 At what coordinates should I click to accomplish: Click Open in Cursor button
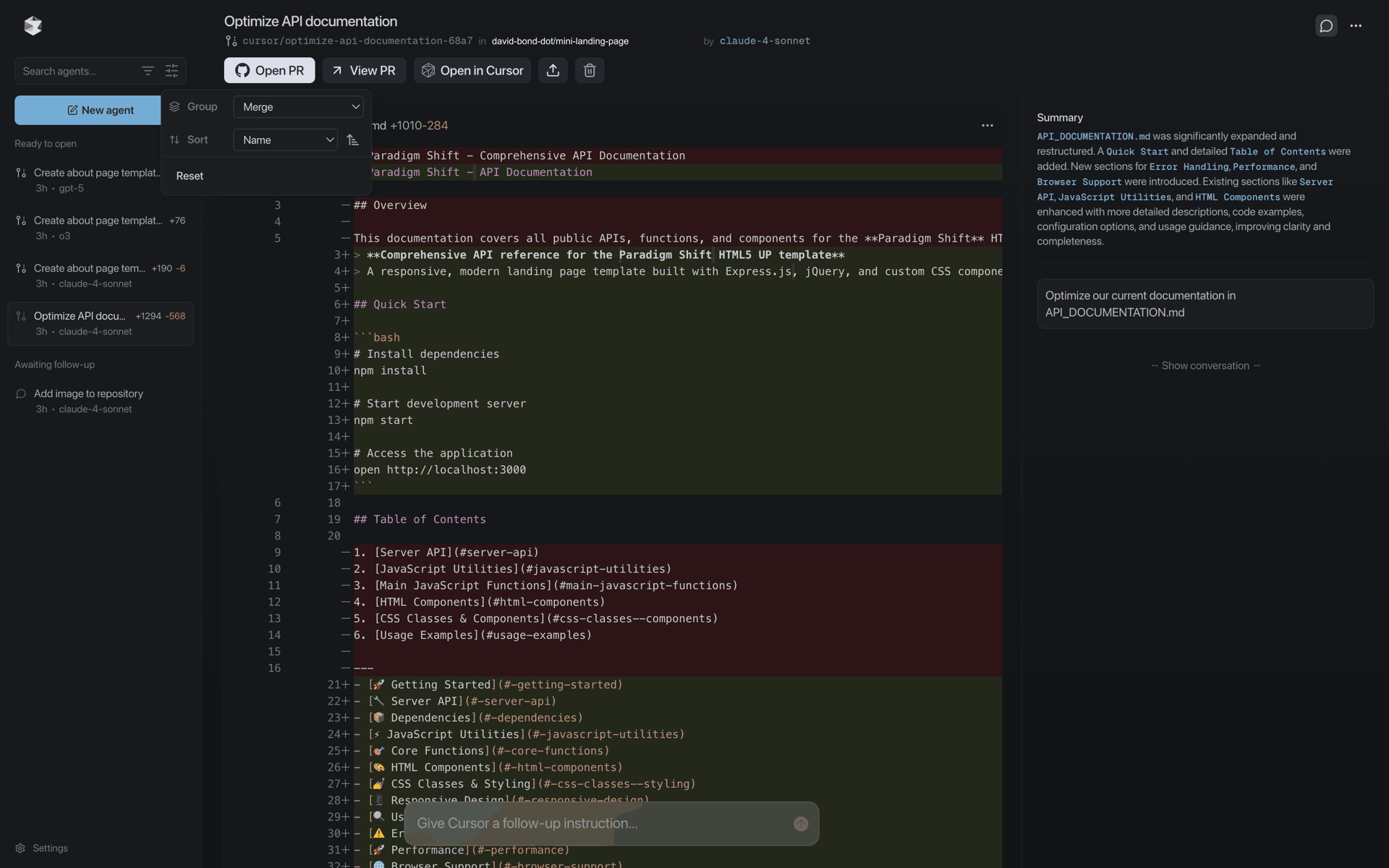tap(472, 70)
